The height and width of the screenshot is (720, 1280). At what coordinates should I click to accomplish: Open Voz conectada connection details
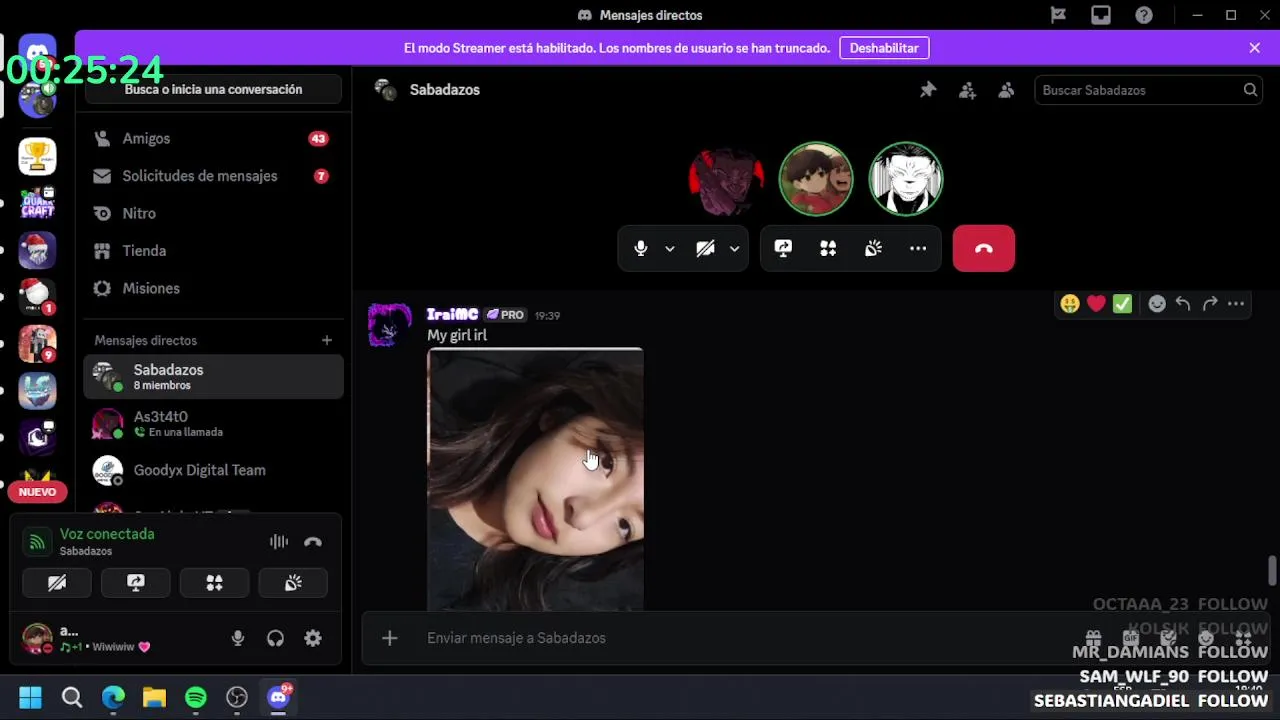click(x=107, y=534)
